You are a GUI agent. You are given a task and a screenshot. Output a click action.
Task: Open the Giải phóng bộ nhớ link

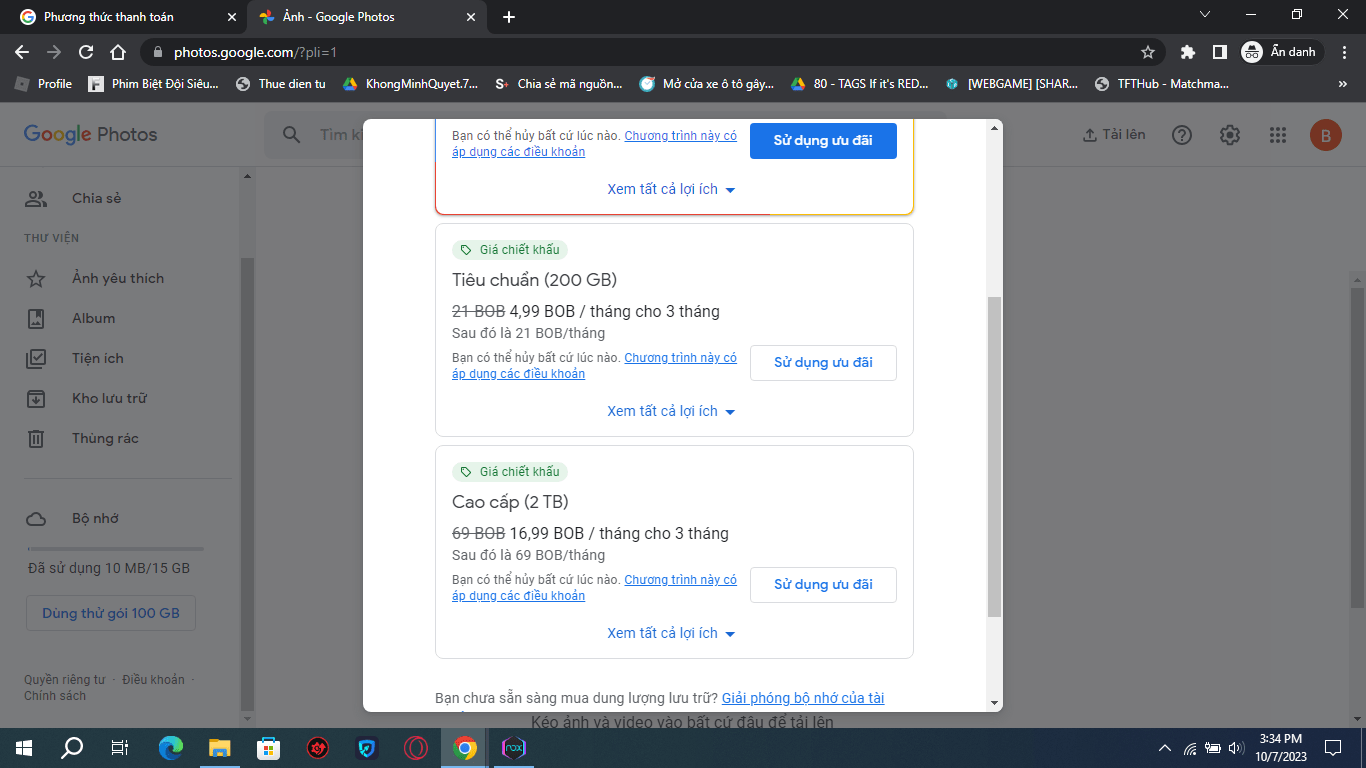[803, 698]
